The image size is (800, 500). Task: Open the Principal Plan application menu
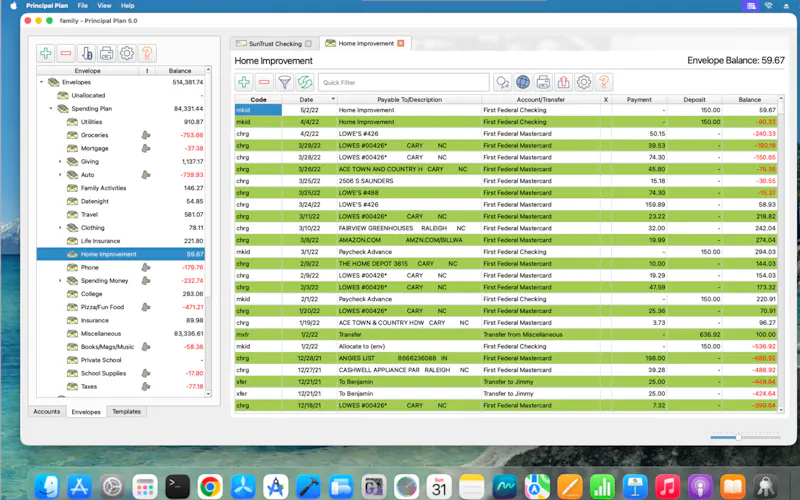click(47, 6)
